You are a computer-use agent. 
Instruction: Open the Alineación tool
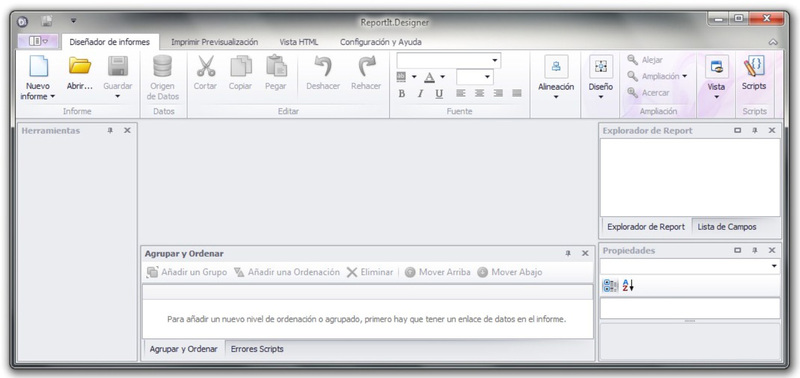pos(556,67)
